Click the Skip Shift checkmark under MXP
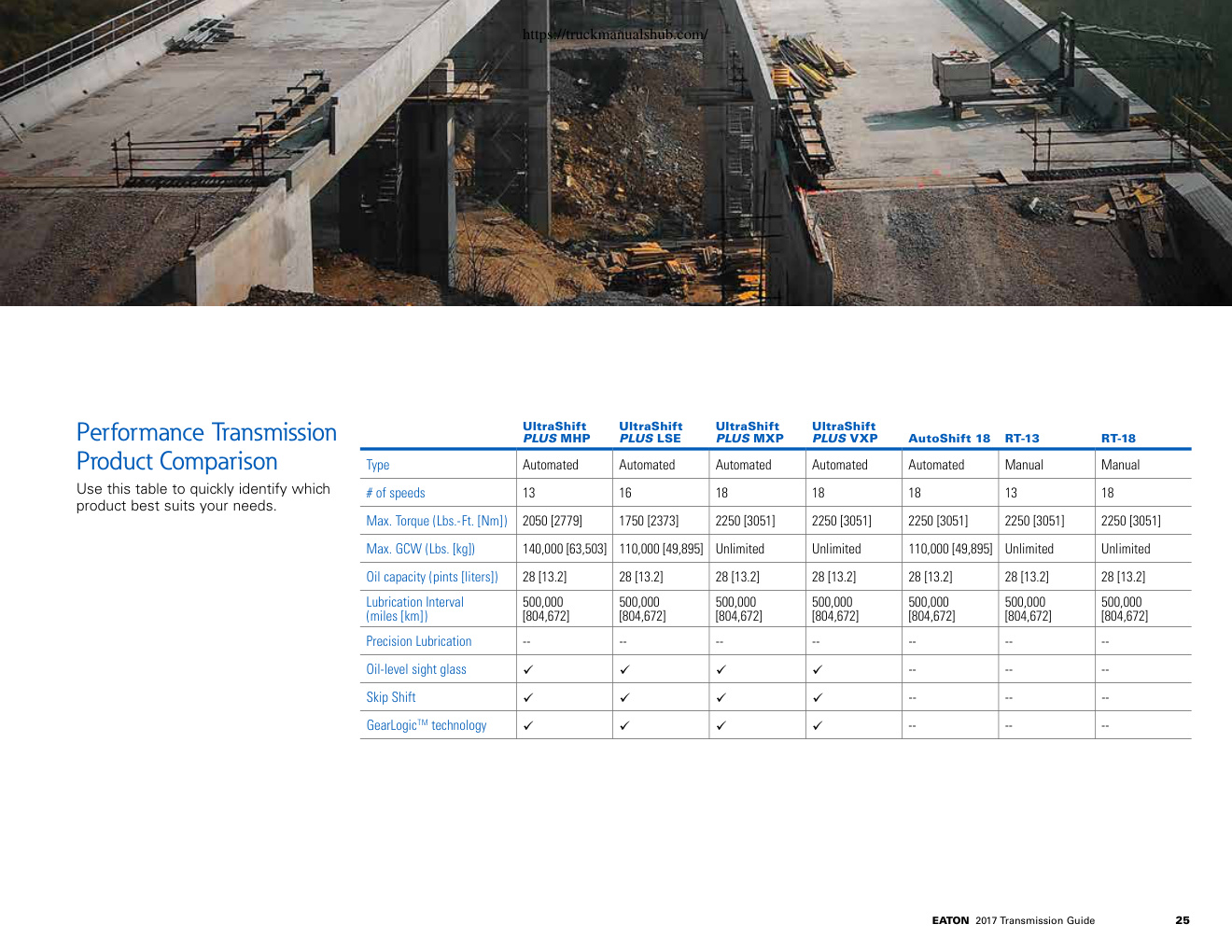This screenshot has height=952, width=1232. (x=721, y=697)
